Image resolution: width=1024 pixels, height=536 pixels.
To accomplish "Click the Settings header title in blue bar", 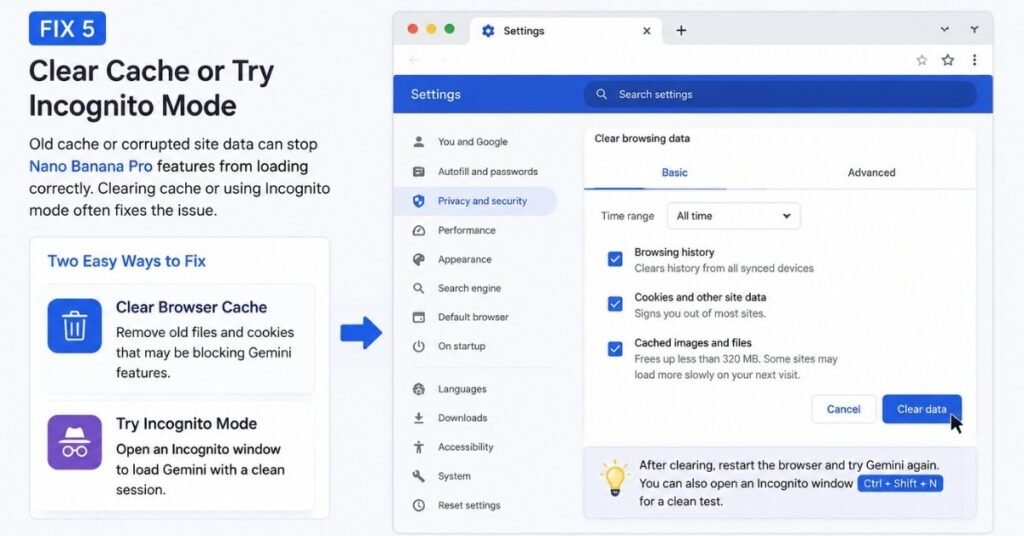I will coord(436,94).
